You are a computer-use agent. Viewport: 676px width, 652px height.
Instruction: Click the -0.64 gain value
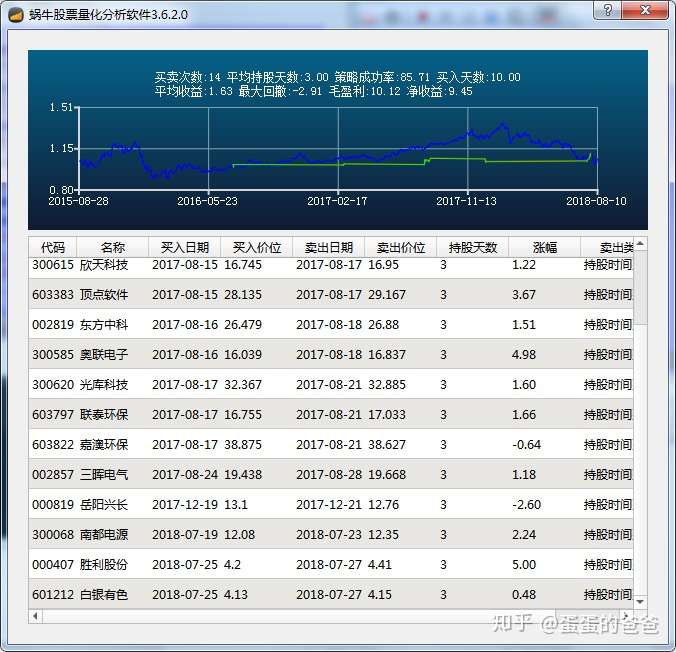(526, 445)
